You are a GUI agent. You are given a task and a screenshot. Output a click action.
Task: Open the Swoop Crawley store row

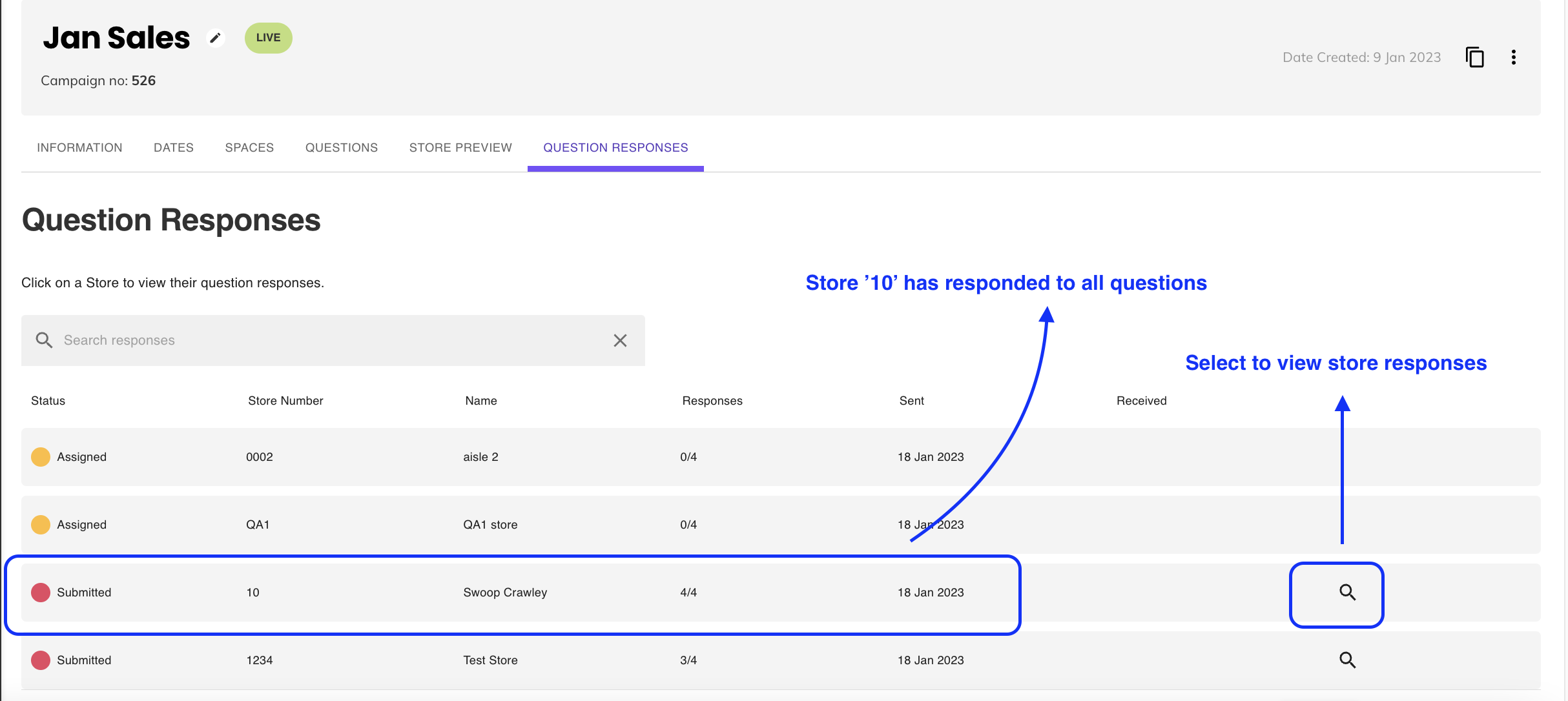coord(505,593)
